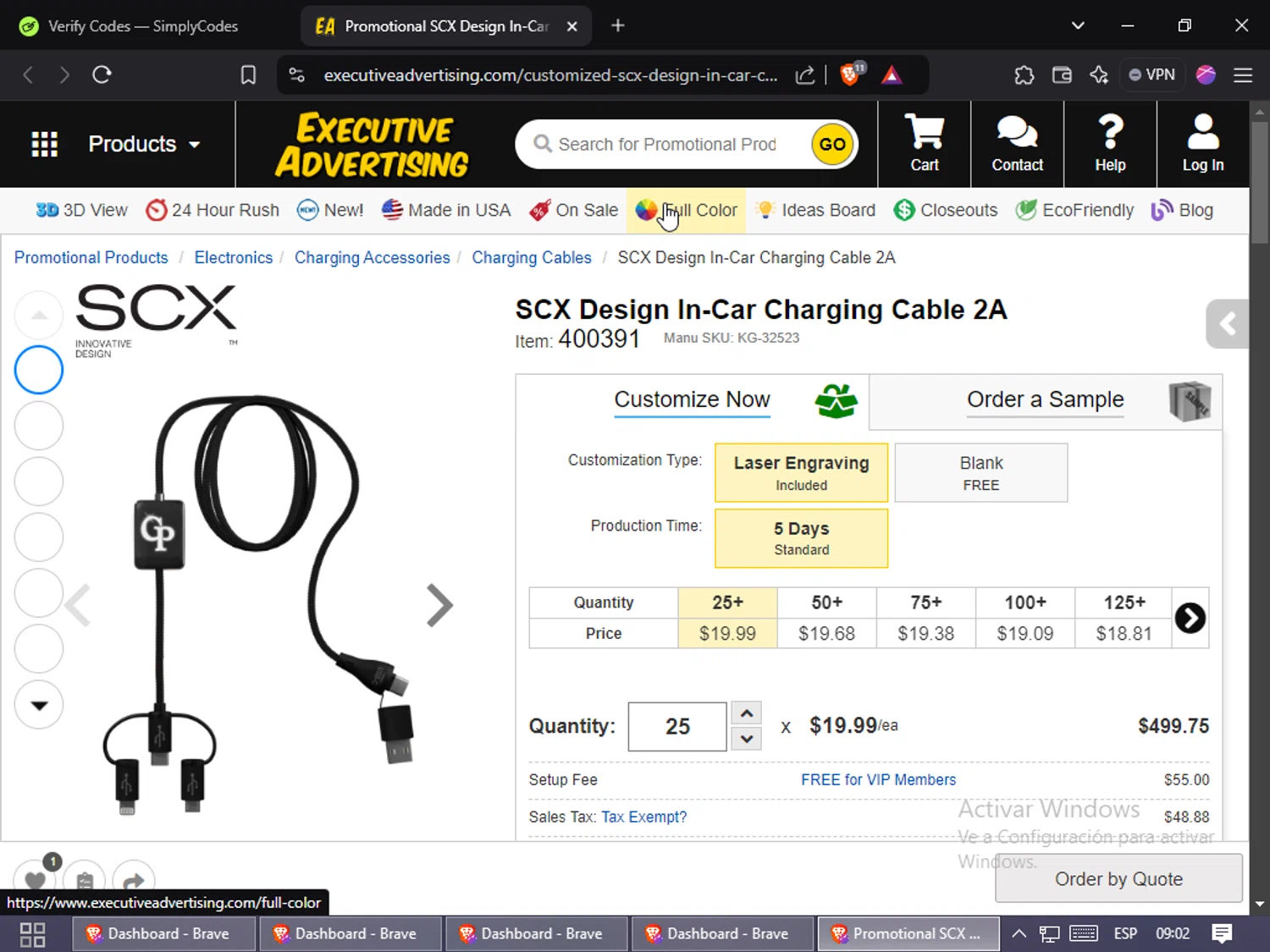Open the tab search dropdown arrow
Image resolution: width=1270 pixels, height=952 pixels.
pos(1078,25)
